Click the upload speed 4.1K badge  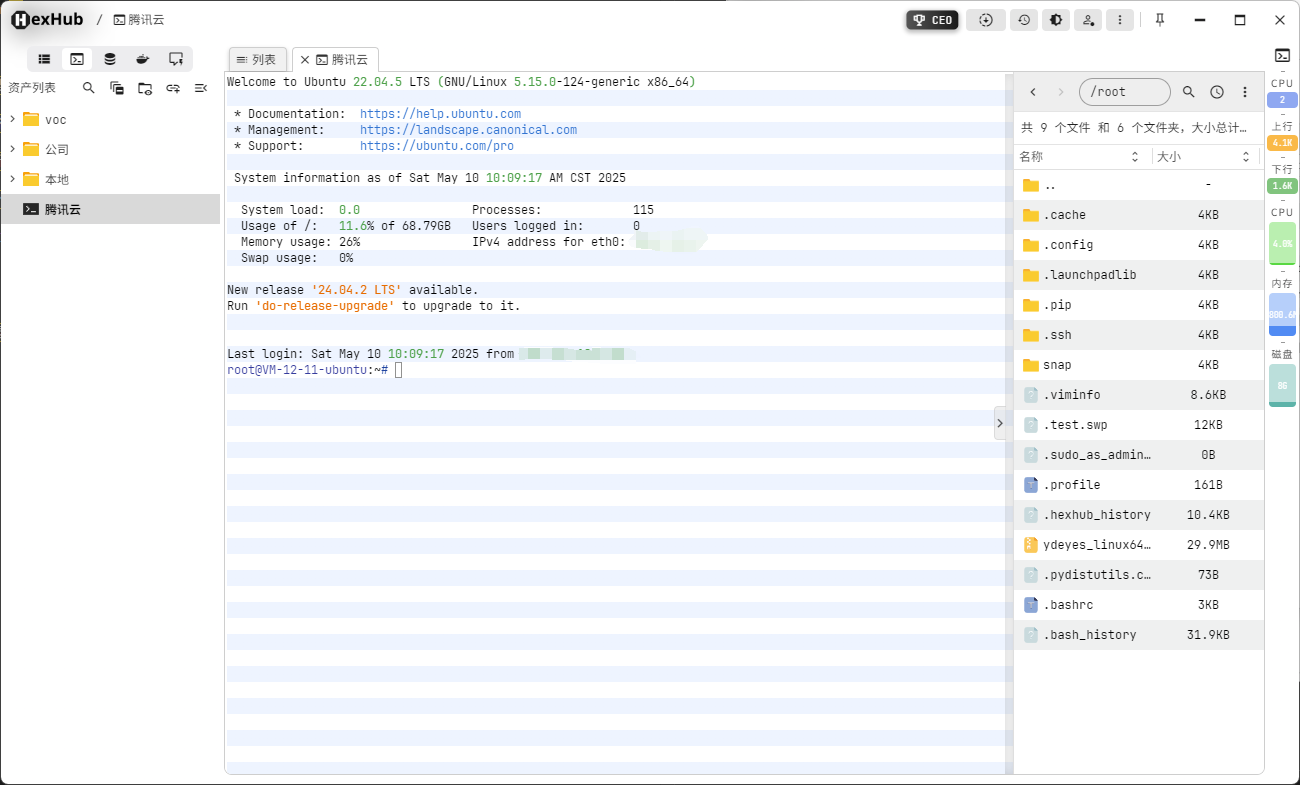point(1282,143)
